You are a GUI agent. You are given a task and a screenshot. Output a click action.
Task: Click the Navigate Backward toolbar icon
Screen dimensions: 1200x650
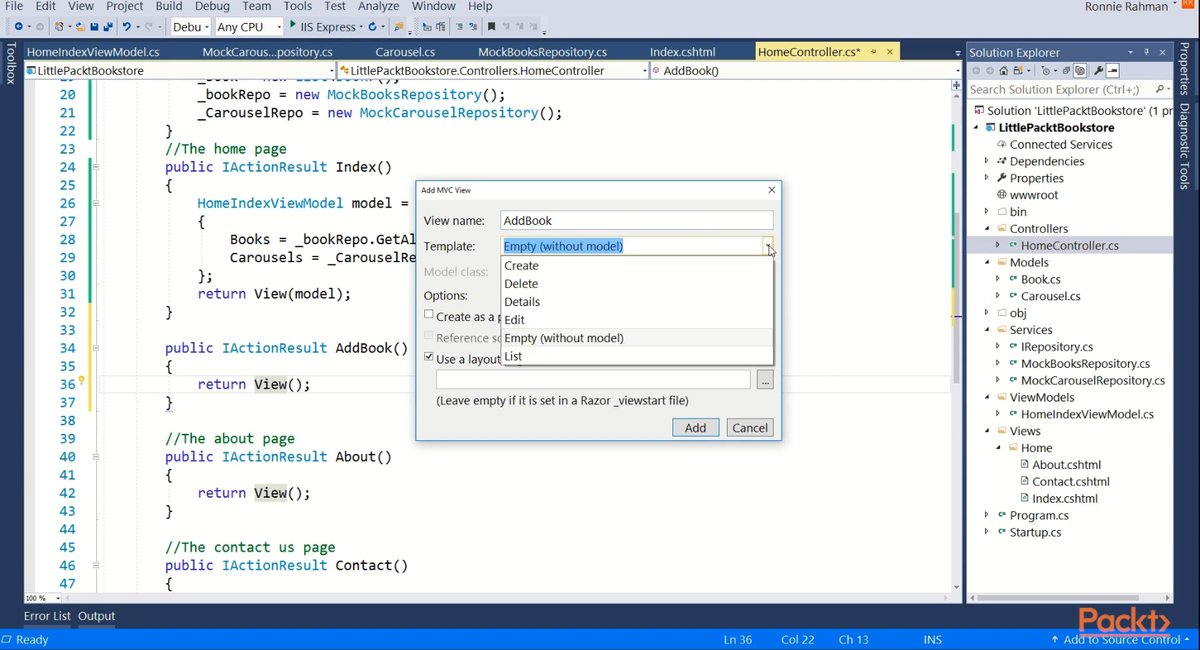[x=18, y=26]
